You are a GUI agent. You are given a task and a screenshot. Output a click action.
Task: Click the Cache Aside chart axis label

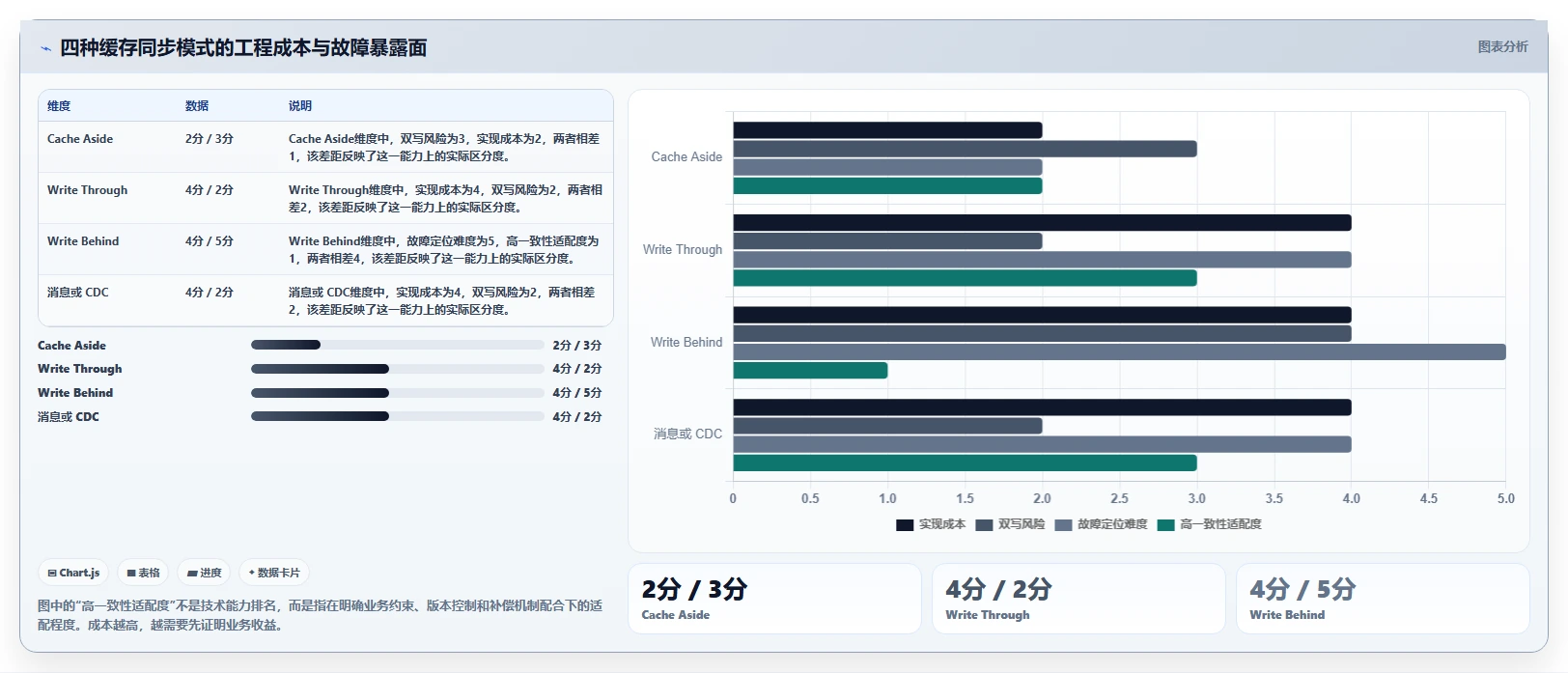click(x=686, y=157)
